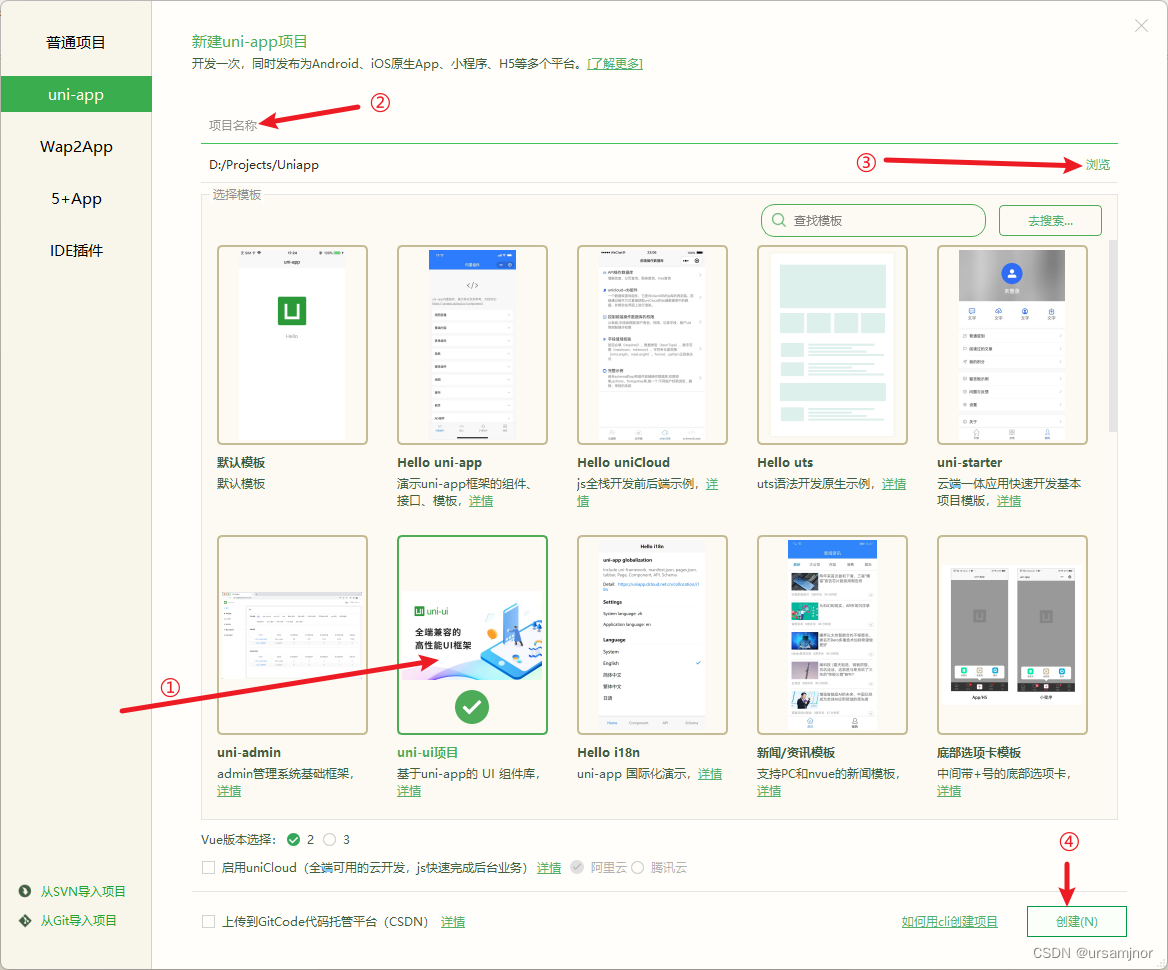The image size is (1168, 970).
Task: Choose Vue version 2 radio button
Action: (293, 840)
